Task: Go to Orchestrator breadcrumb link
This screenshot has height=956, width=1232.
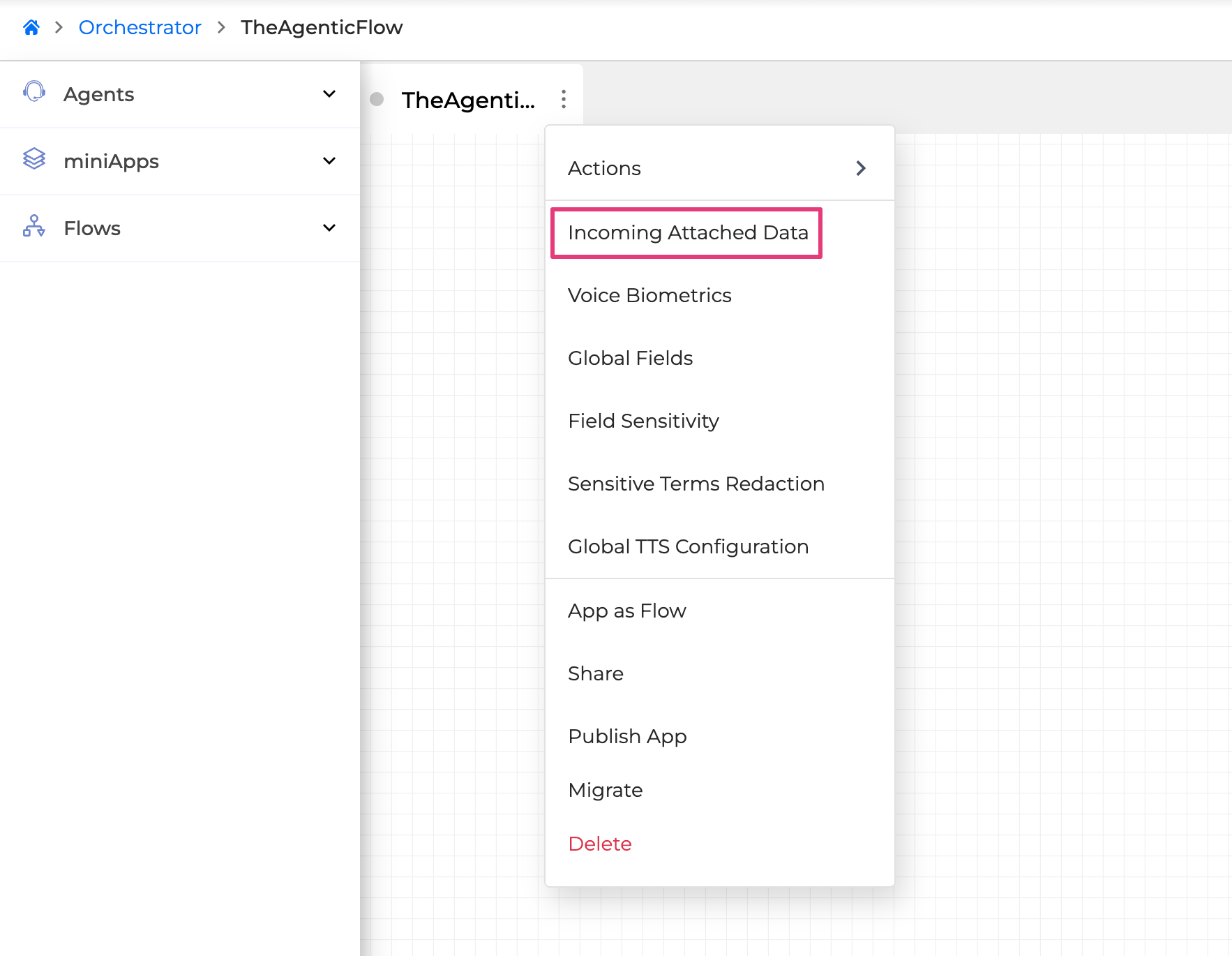Action: (x=140, y=27)
